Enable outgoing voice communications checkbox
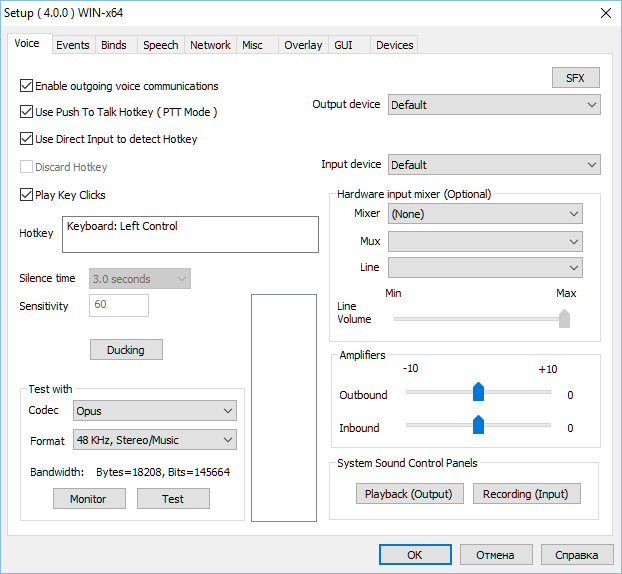 tap(26, 86)
